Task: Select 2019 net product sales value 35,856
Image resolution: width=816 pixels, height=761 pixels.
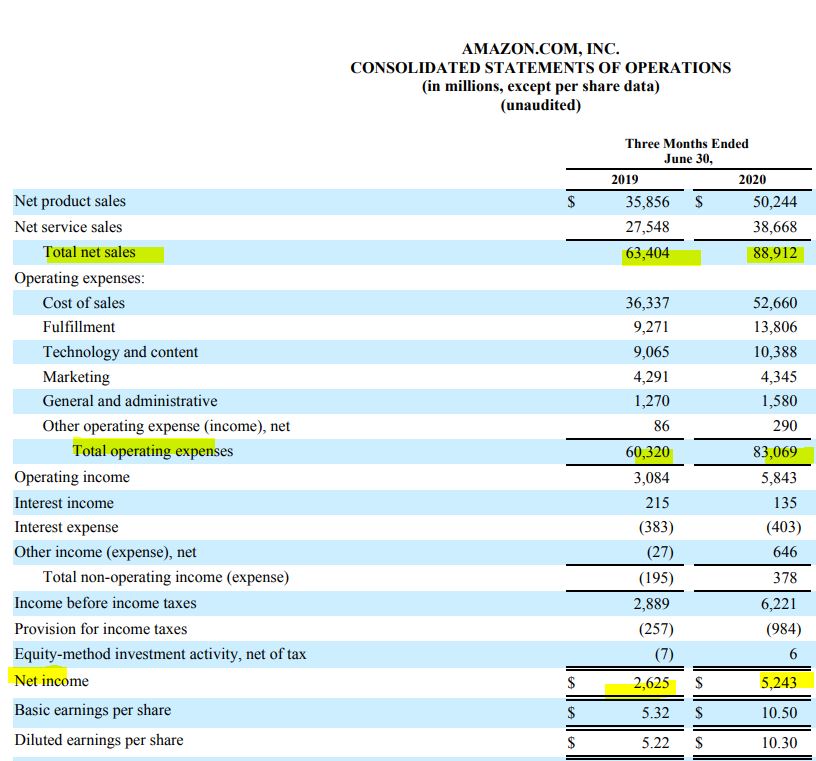Action: click(647, 201)
